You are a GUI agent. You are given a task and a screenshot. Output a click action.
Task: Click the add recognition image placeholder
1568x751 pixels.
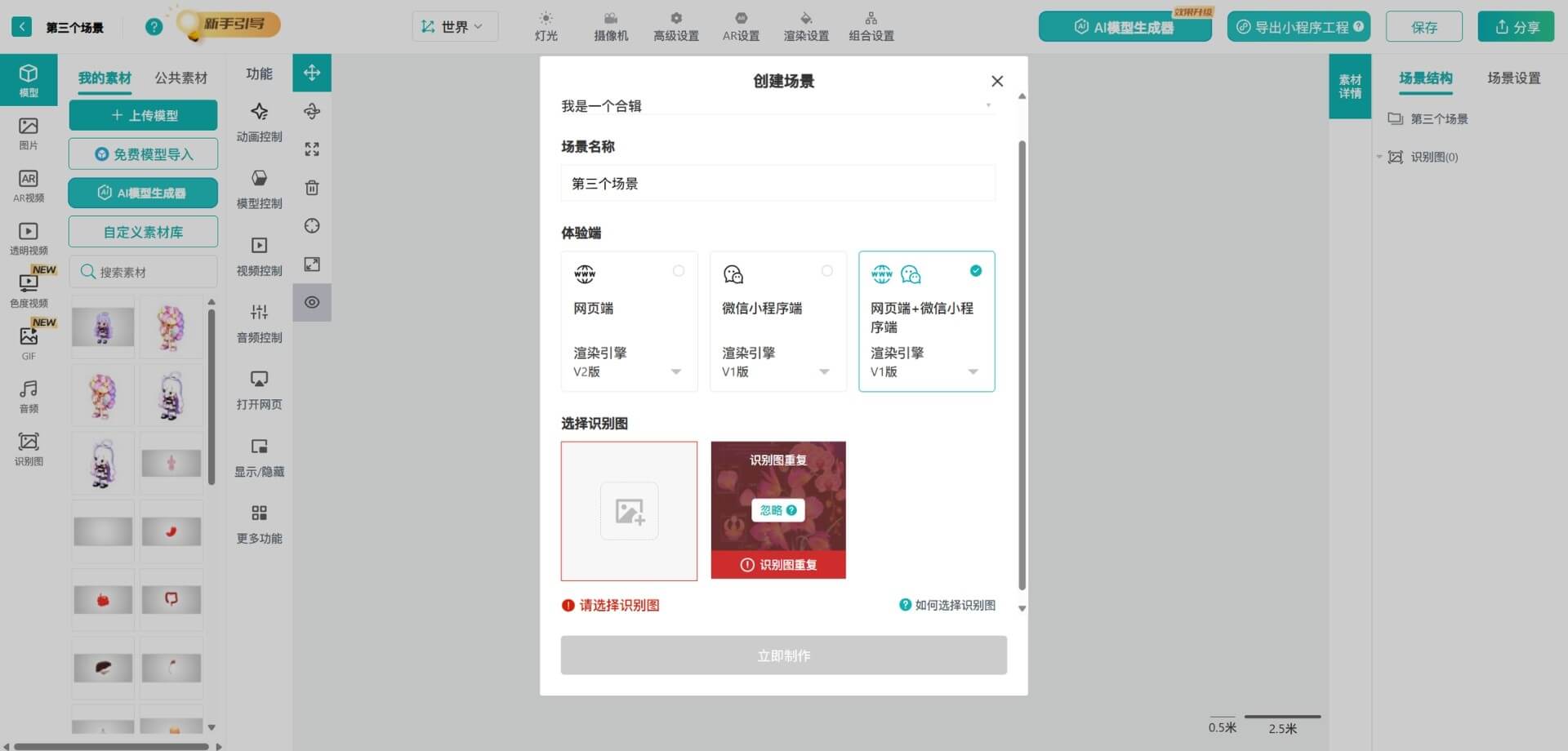[x=629, y=511]
